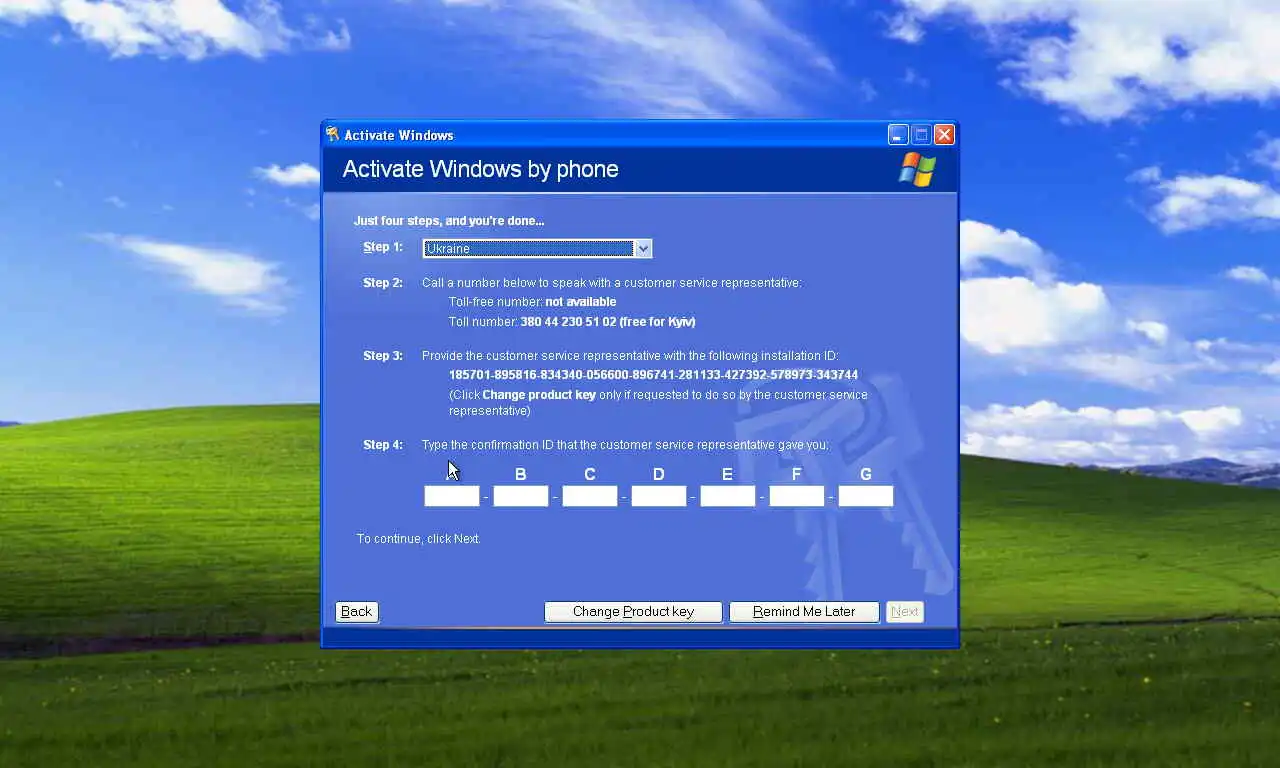Viewport: 1280px width, 768px height.
Task: Click the 'Provide the customer service representative' text
Action: 630,356
